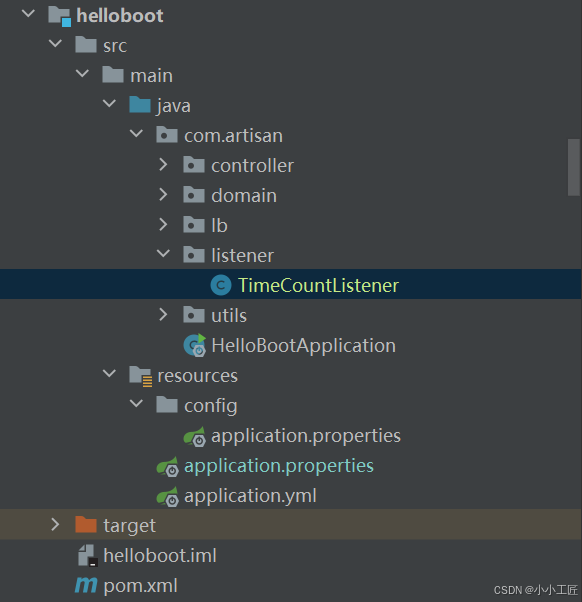
Task: Select the controller label
Action: [x=252, y=165]
